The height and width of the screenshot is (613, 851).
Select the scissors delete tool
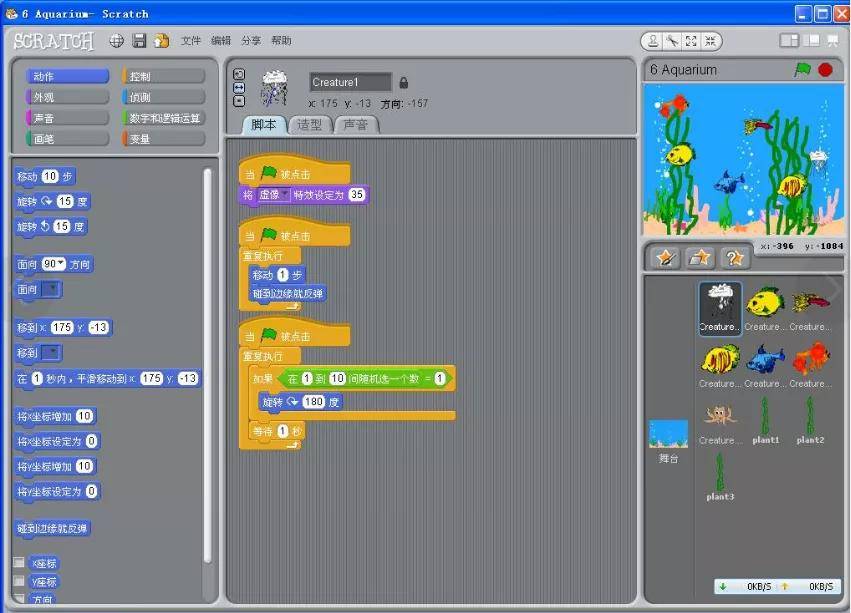(x=673, y=41)
